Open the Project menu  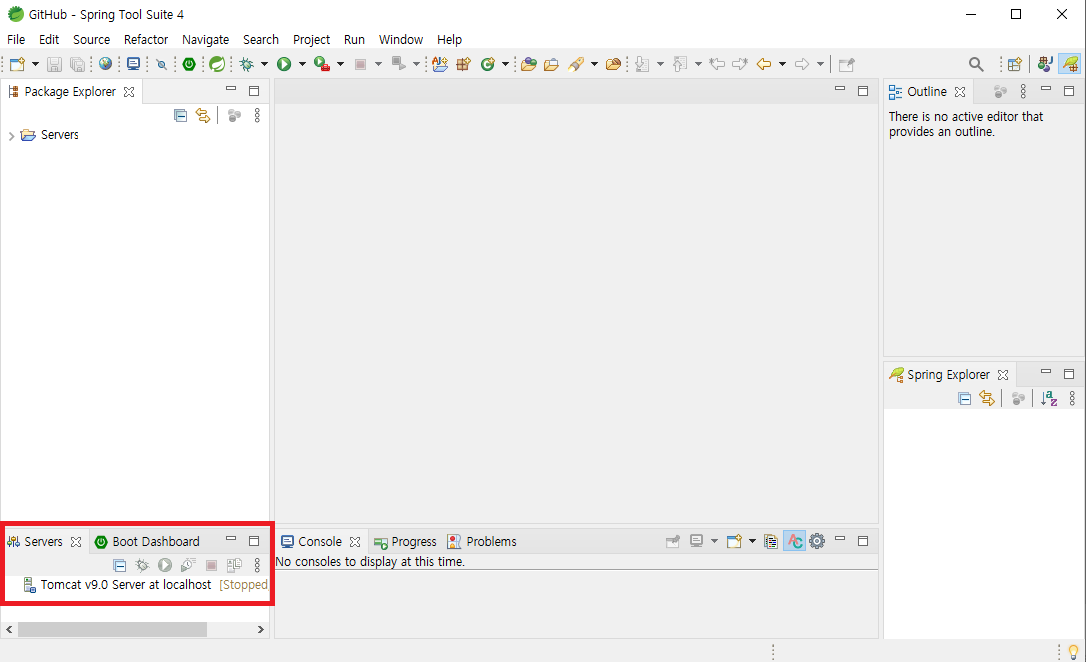click(312, 39)
